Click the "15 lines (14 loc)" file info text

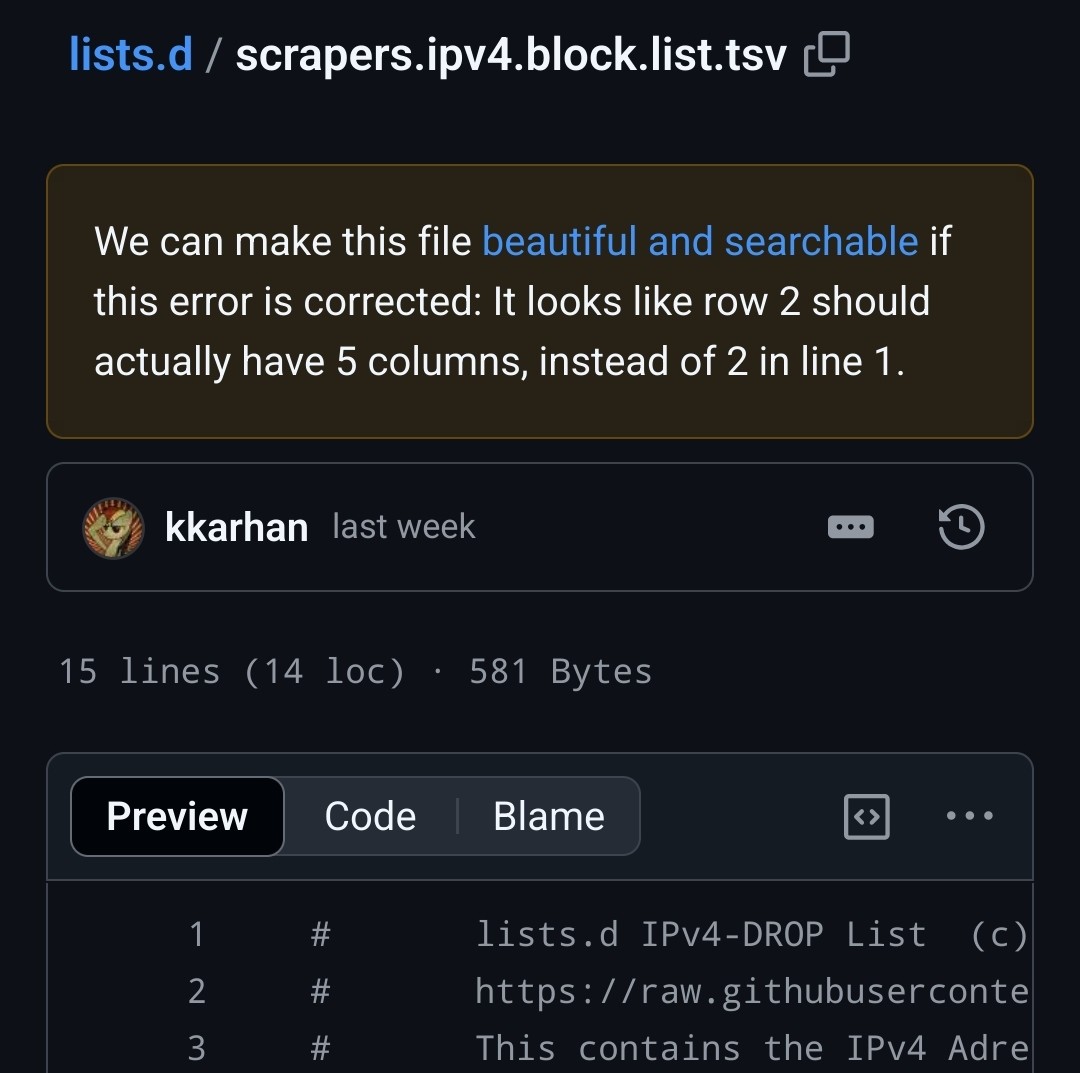pos(231,671)
